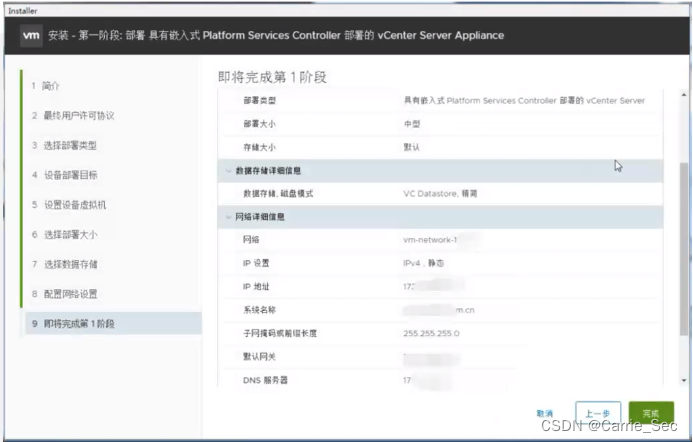Click the scrollbar up arrow
The width and height of the screenshot is (693, 442).
tap(684, 95)
